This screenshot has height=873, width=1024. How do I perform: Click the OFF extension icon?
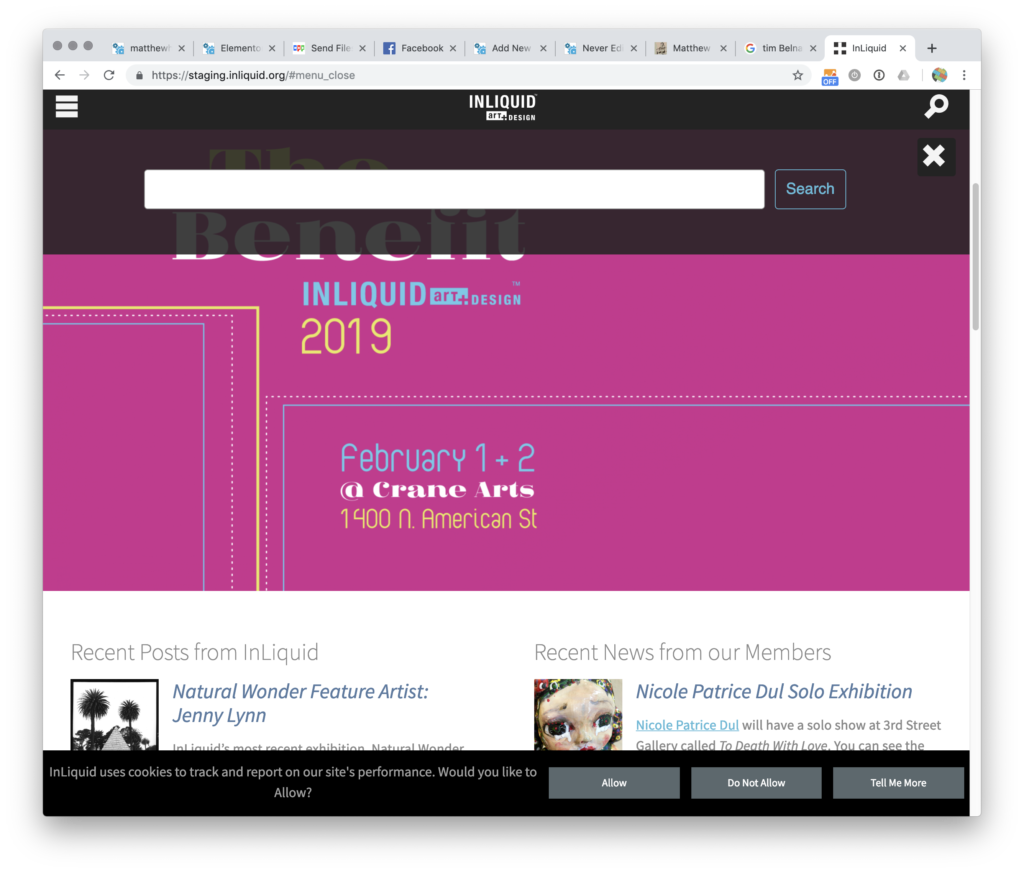(x=829, y=76)
